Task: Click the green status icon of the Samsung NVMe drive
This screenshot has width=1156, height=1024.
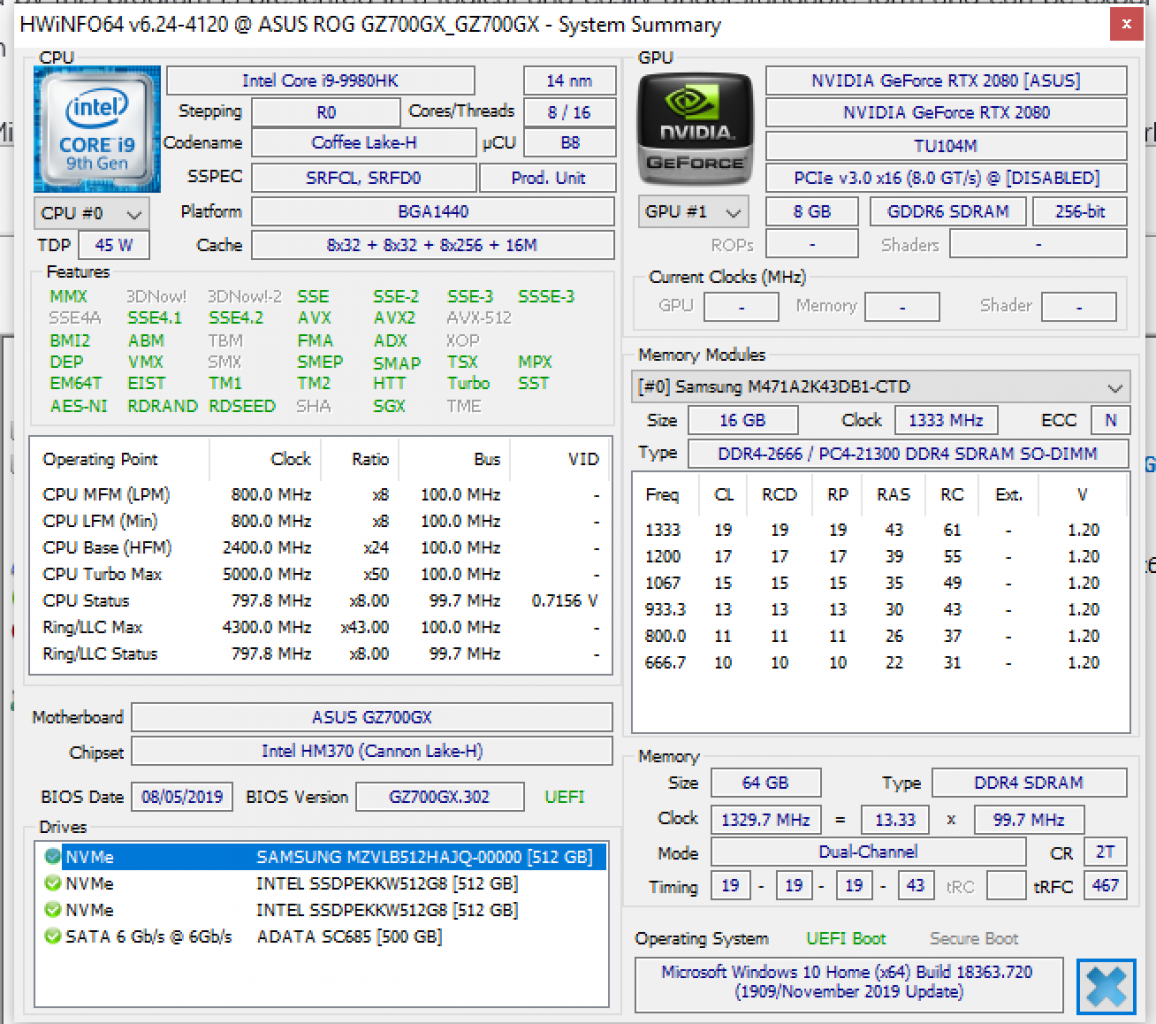Action: tap(52, 857)
